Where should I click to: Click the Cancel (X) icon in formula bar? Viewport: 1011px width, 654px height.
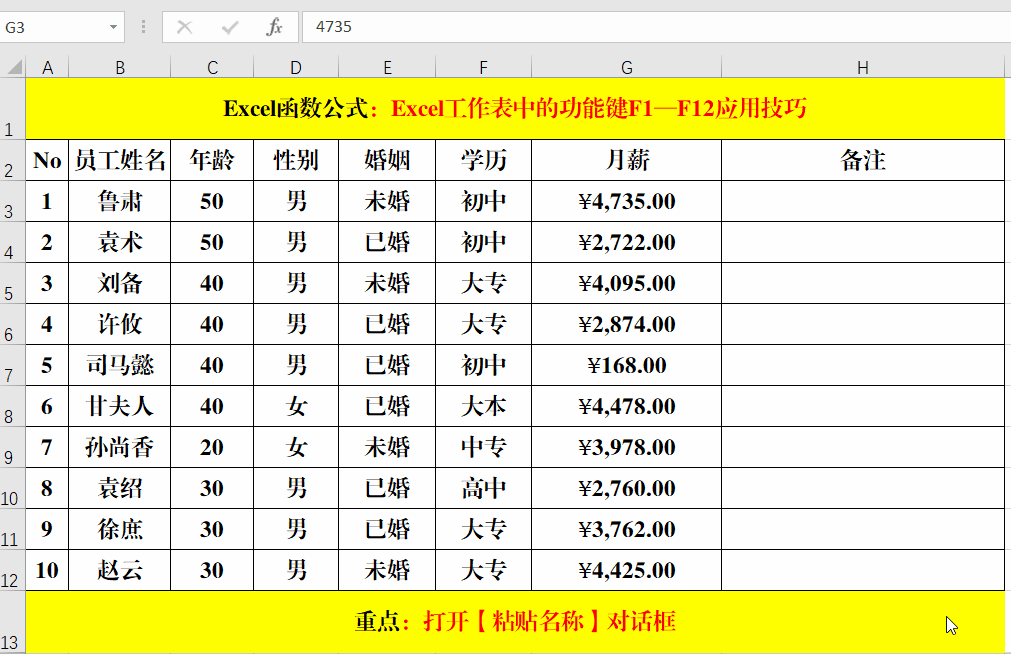(x=184, y=27)
